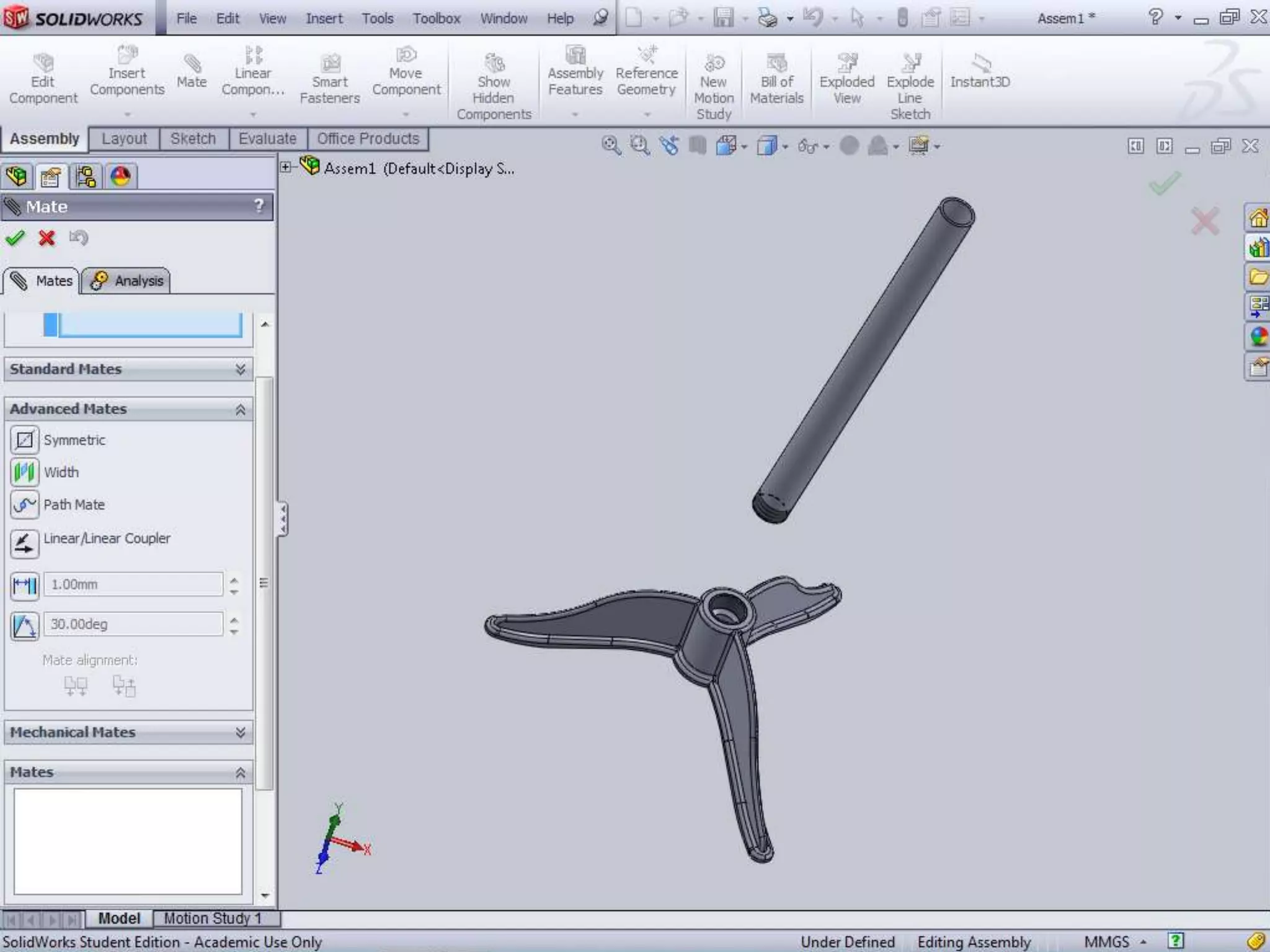Toggle aligned mate alignment option
1270x952 pixels.
(x=76, y=685)
